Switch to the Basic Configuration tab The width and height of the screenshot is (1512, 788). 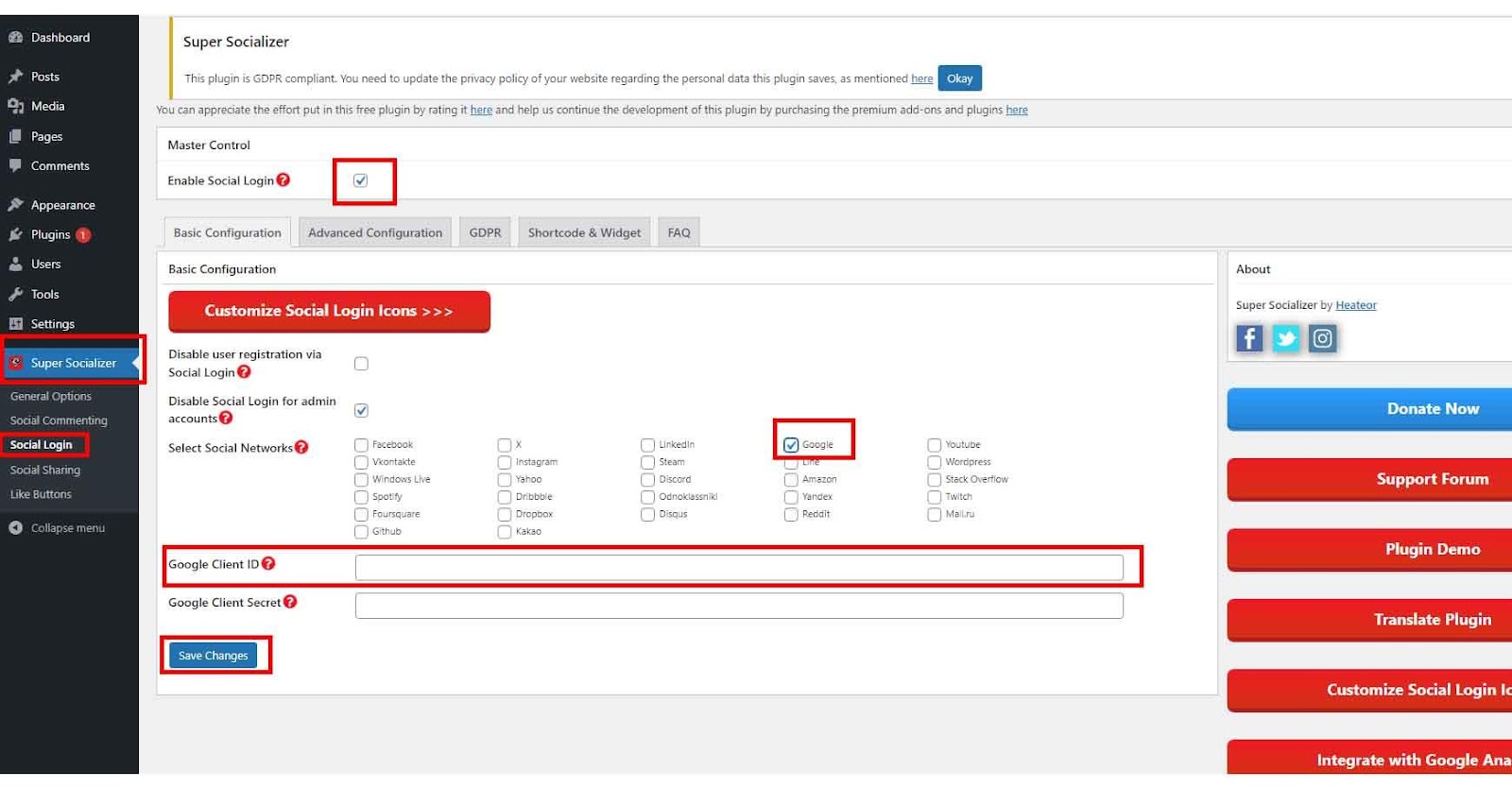[227, 232]
